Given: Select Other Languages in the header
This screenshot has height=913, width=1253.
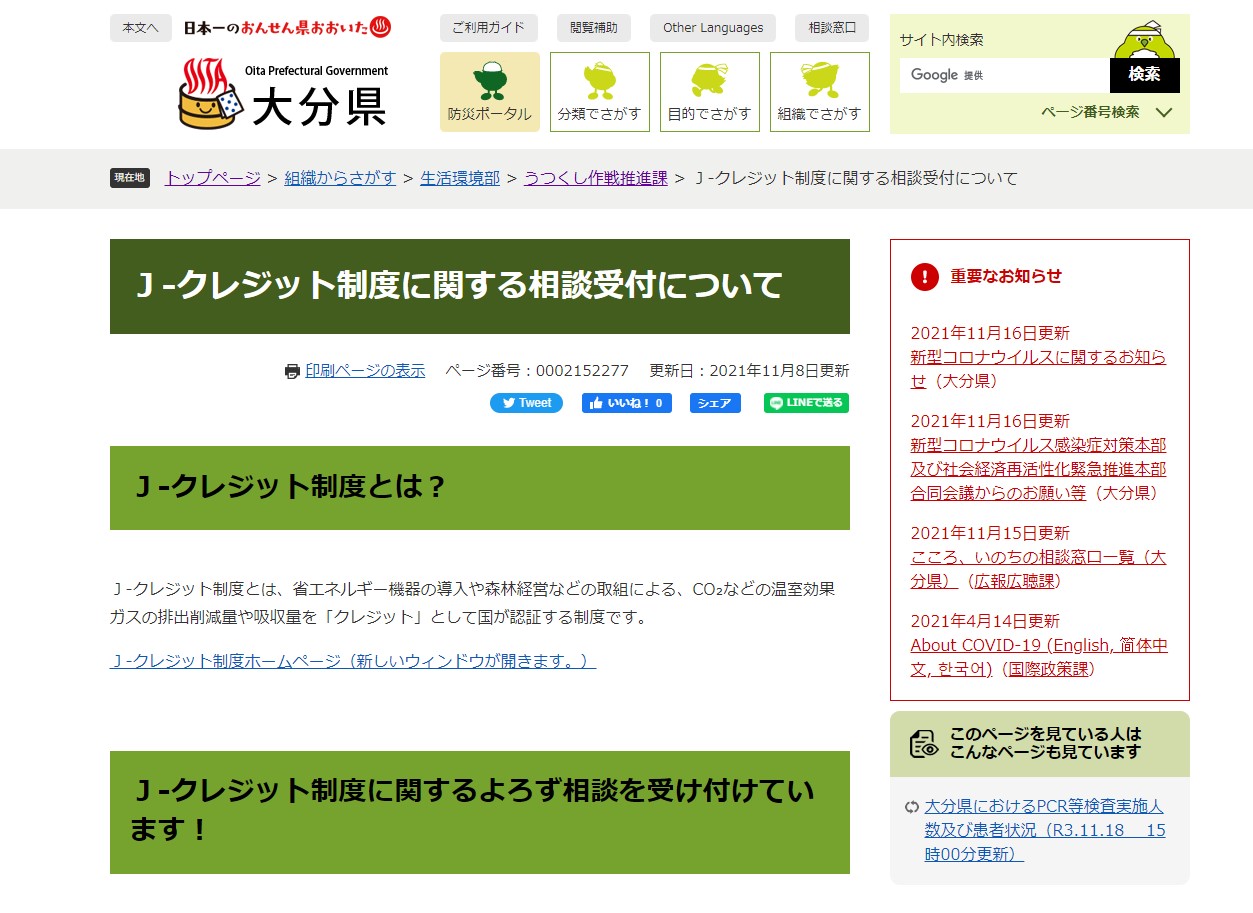Looking at the screenshot, I should [713, 28].
